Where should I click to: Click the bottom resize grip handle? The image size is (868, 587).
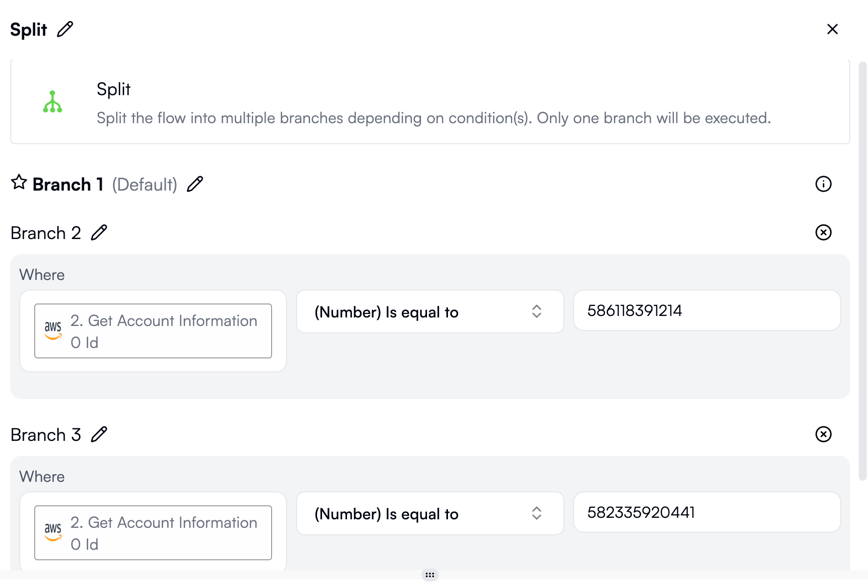tap(430, 575)
